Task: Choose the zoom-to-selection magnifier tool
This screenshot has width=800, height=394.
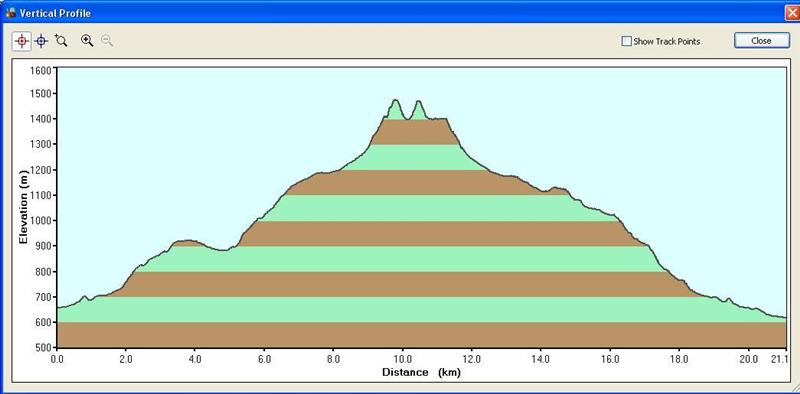Action: coord(61,41)
